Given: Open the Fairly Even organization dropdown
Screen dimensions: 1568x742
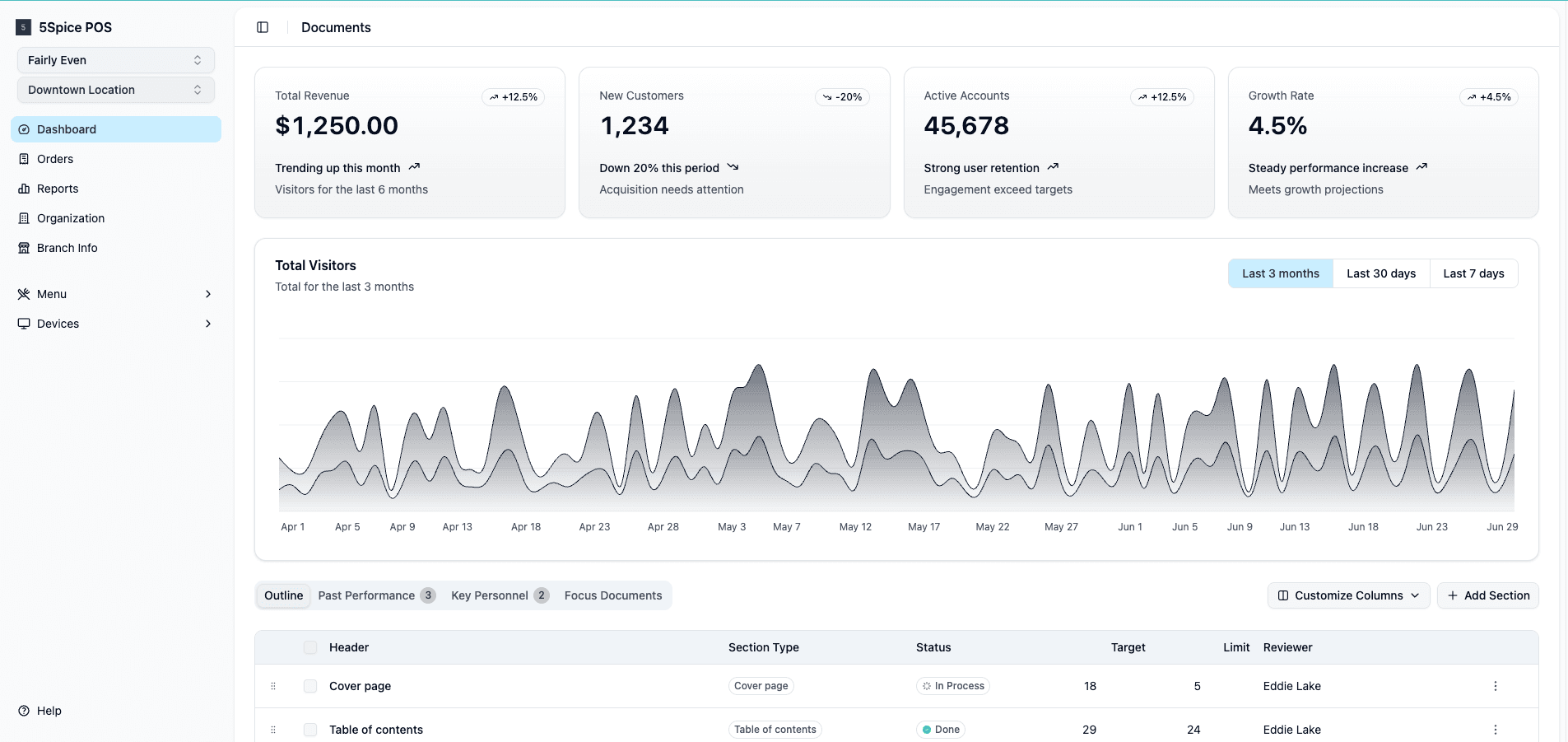Looking at the screenshot, I should pos(115,60).
